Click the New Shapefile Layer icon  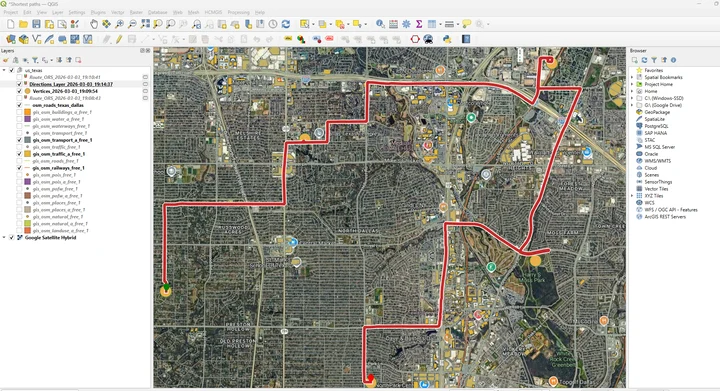pos(36,39)
